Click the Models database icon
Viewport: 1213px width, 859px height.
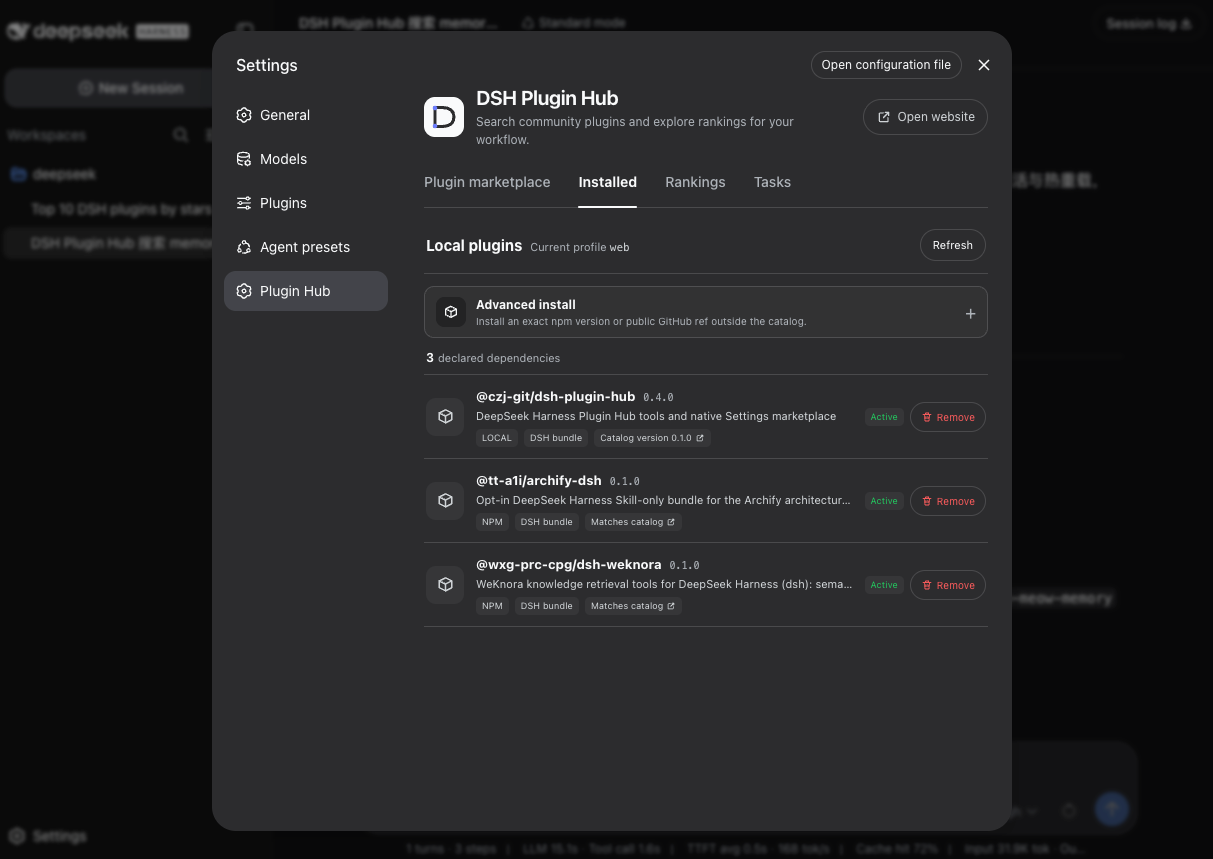pyautogui.click(x=244, y=159)
